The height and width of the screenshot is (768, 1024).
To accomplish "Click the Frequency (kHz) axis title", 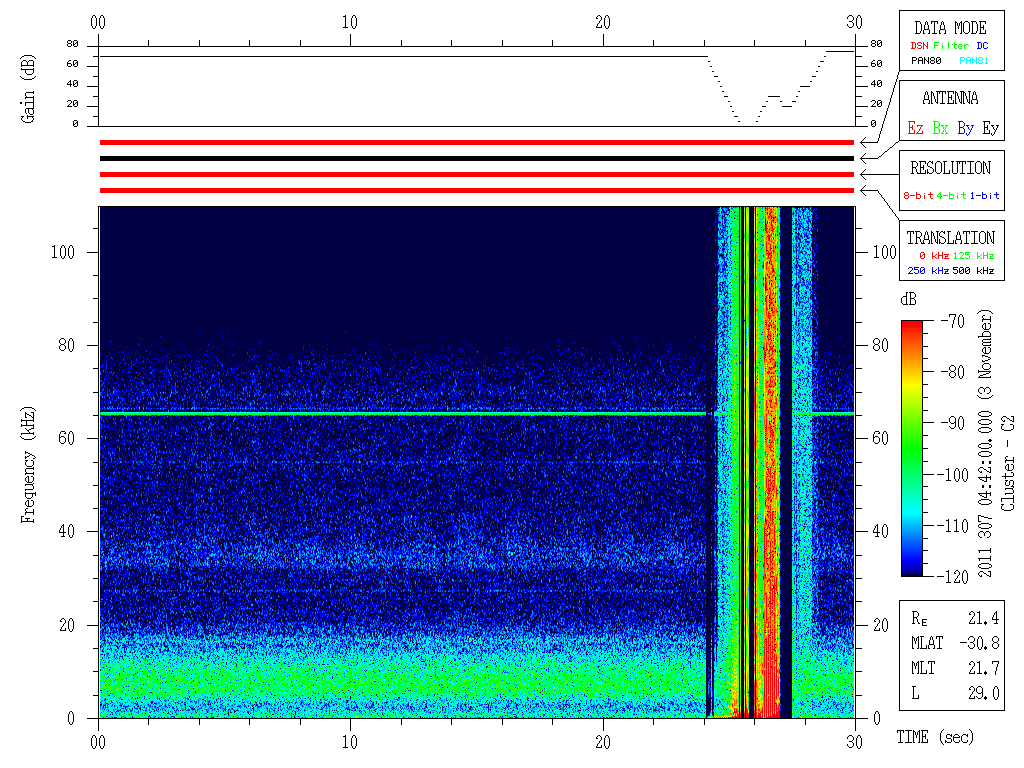I will [x=29, y=462].
